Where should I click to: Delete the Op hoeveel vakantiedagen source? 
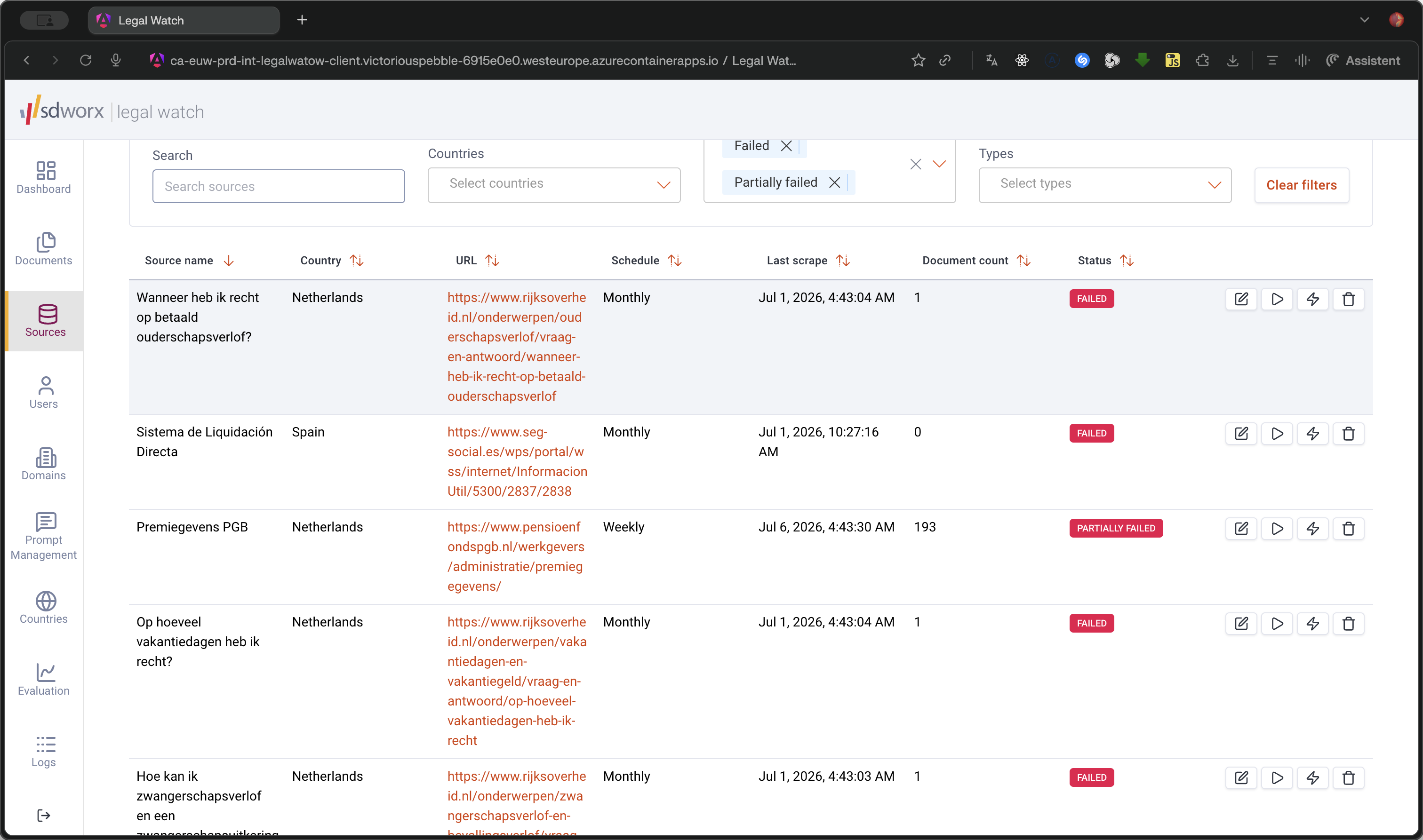1348,623
